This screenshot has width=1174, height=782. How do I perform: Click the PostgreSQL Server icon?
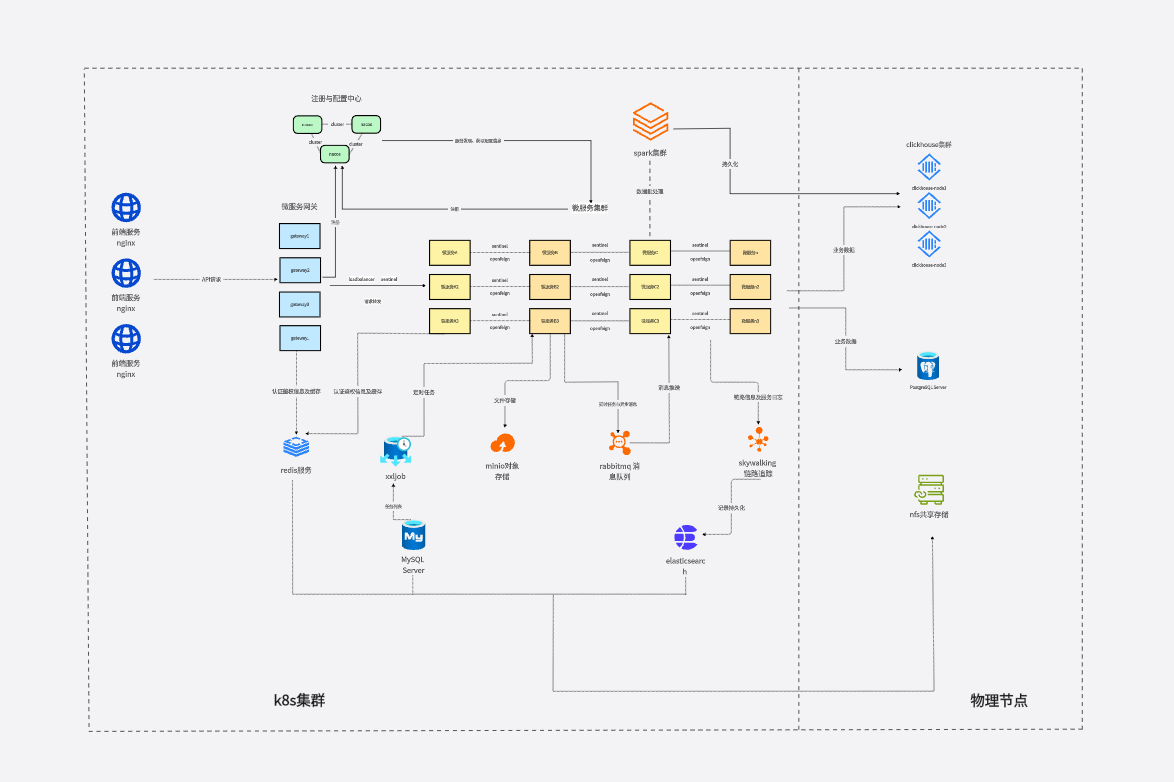tap(927, 365)
